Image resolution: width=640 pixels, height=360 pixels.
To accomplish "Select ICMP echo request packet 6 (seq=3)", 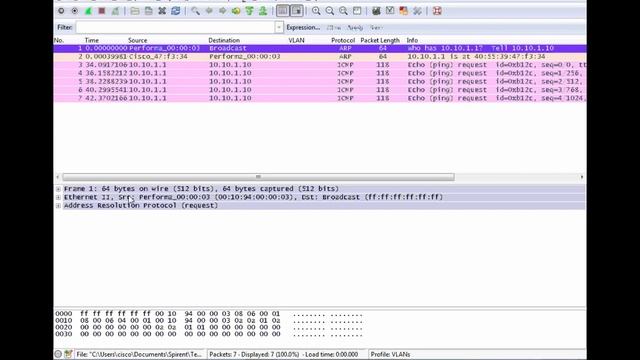I will tap(320, 90).
